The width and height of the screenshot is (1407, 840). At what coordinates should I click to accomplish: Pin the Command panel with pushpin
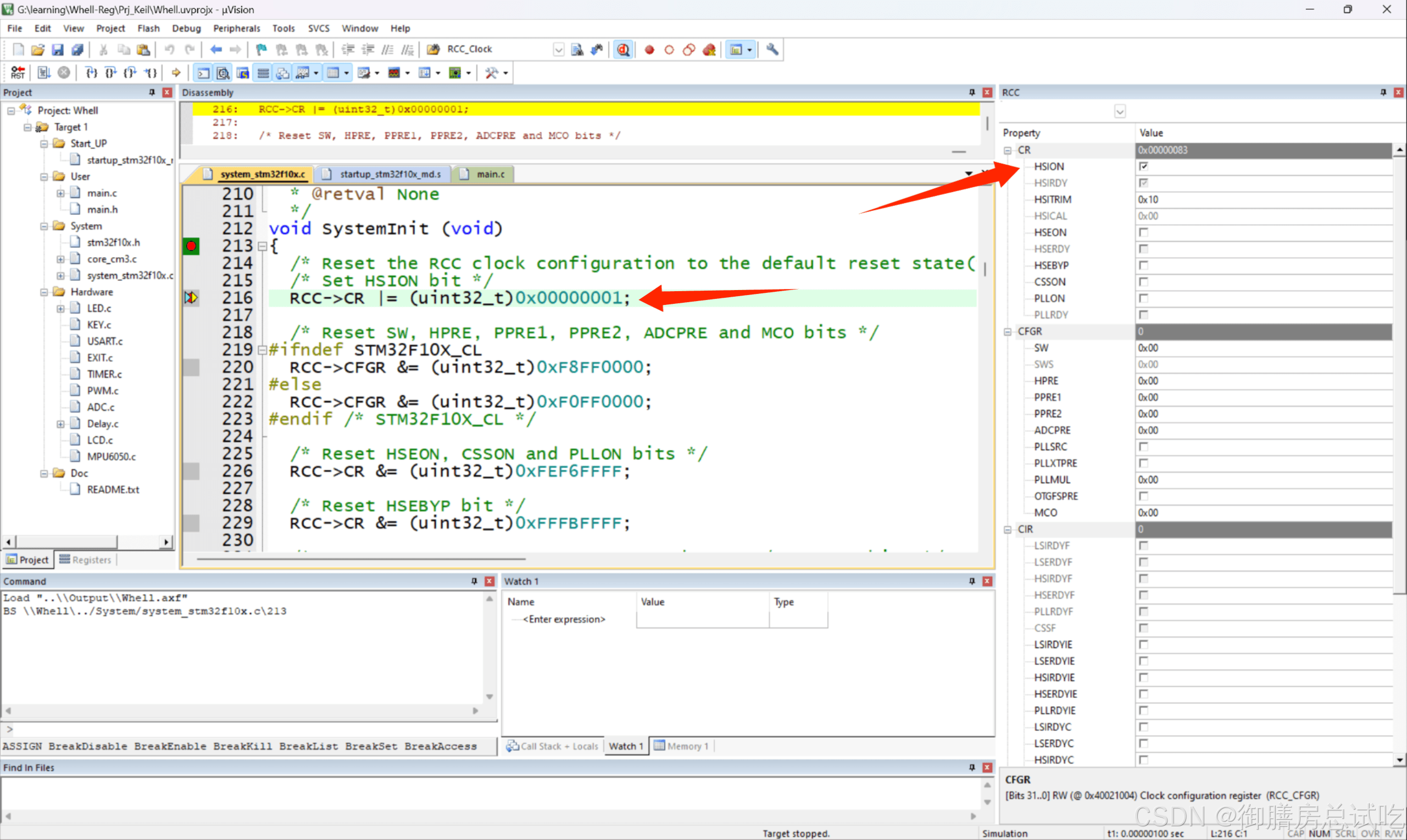474,581
